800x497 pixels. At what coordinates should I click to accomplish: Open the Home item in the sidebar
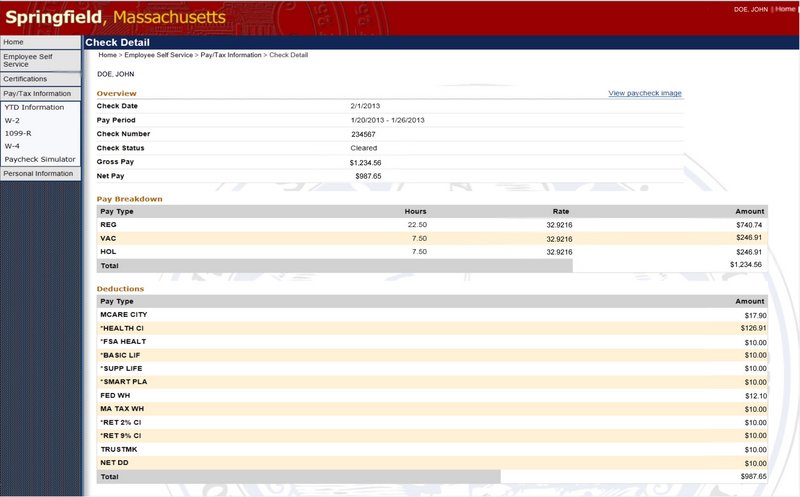(x=40, y=42)
